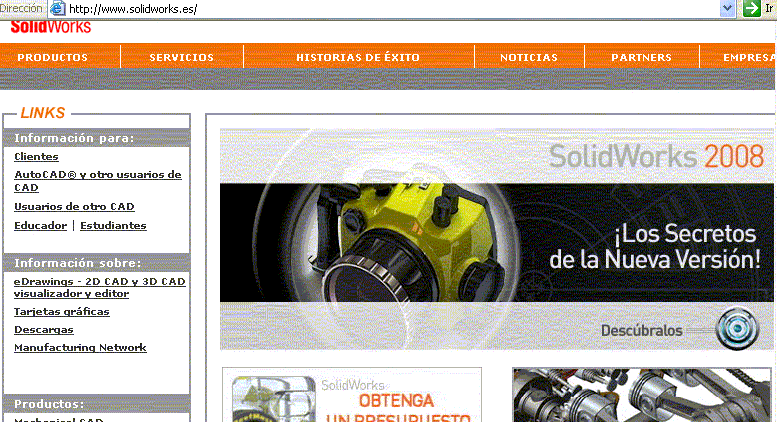The height and width of the screenshot is (422, 777).
Task: Click the LINKS panel heading
Action: tap(43, 113)
